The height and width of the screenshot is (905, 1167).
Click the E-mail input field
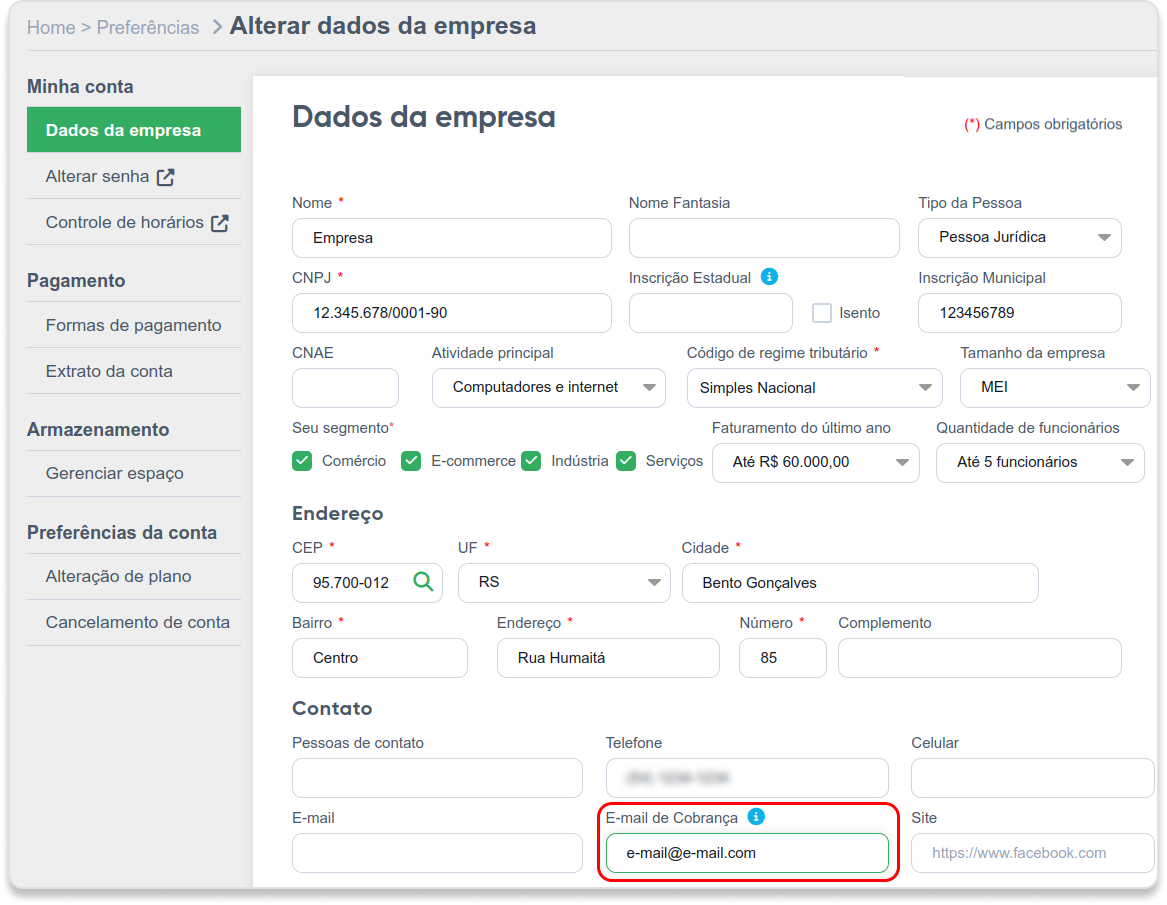[437, 853]
